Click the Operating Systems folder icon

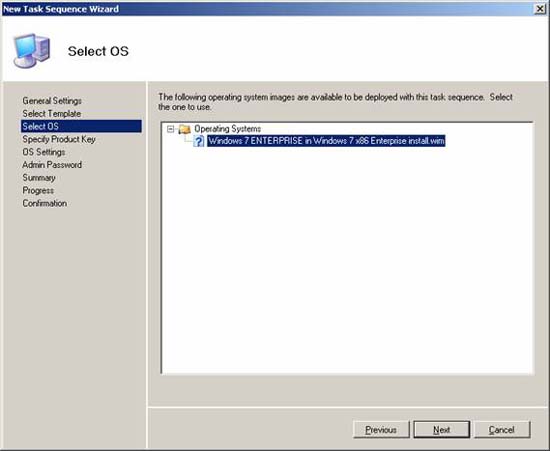click(185, 129)
